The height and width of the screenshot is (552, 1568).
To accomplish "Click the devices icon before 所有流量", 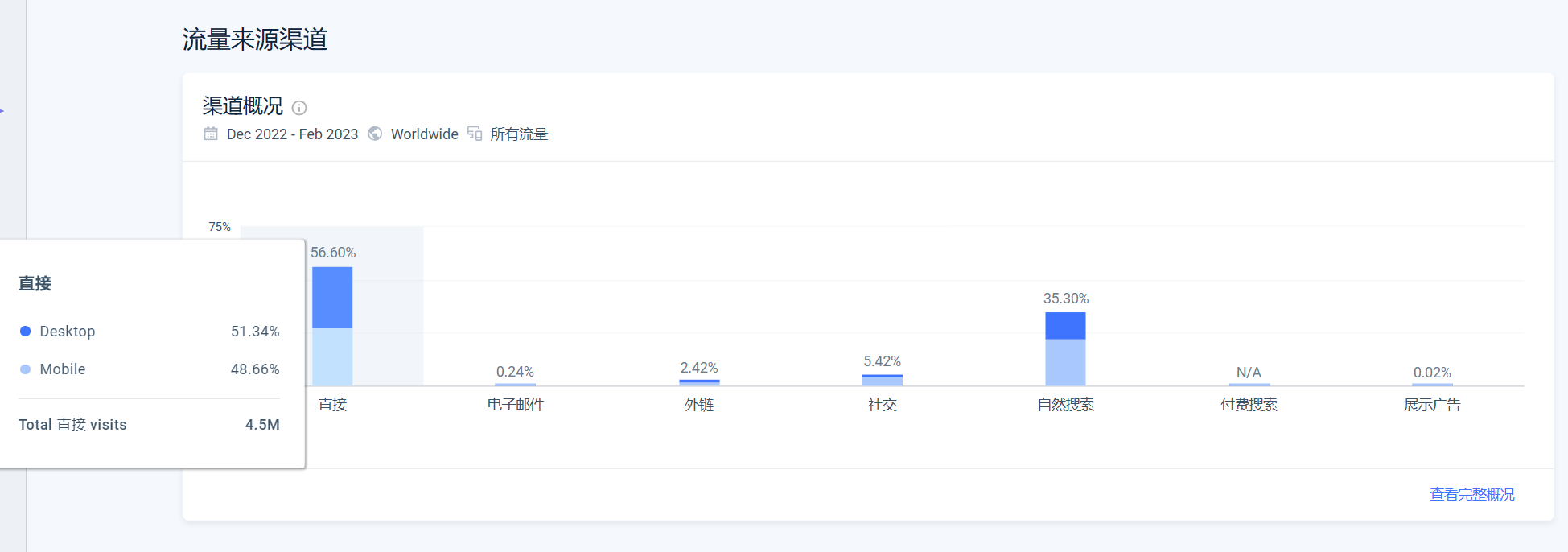I will pyautogui.click(x=475, y=134).
